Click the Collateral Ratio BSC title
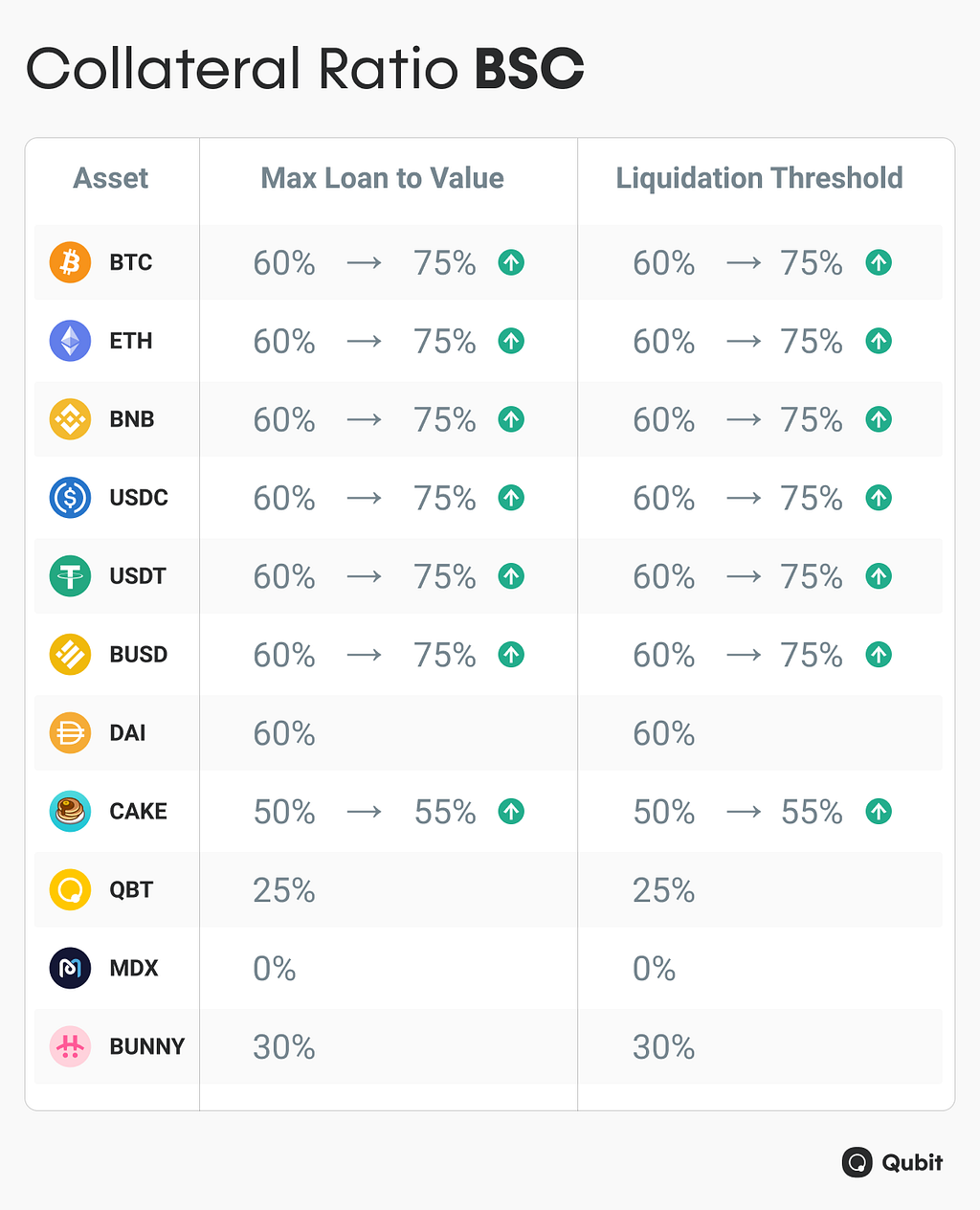 (304, 69)
